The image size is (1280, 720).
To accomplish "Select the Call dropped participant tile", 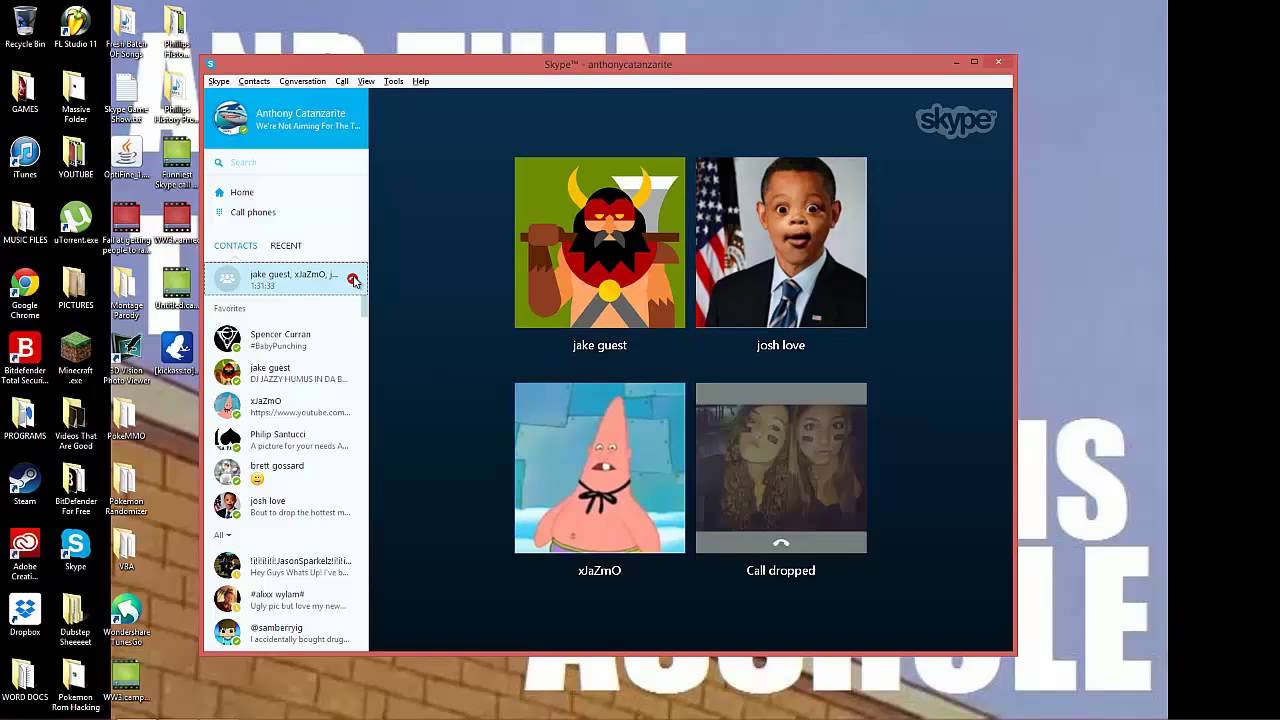I will (x=781, y=468).
